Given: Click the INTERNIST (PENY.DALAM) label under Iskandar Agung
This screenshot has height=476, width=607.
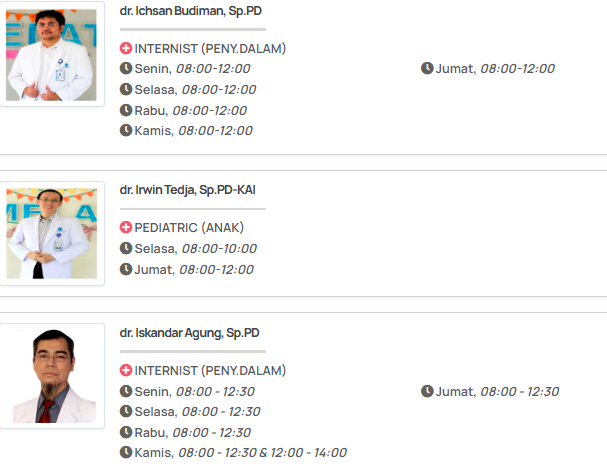Looking at the screenshot, I should pyautogui.click(x=210, y=371).
